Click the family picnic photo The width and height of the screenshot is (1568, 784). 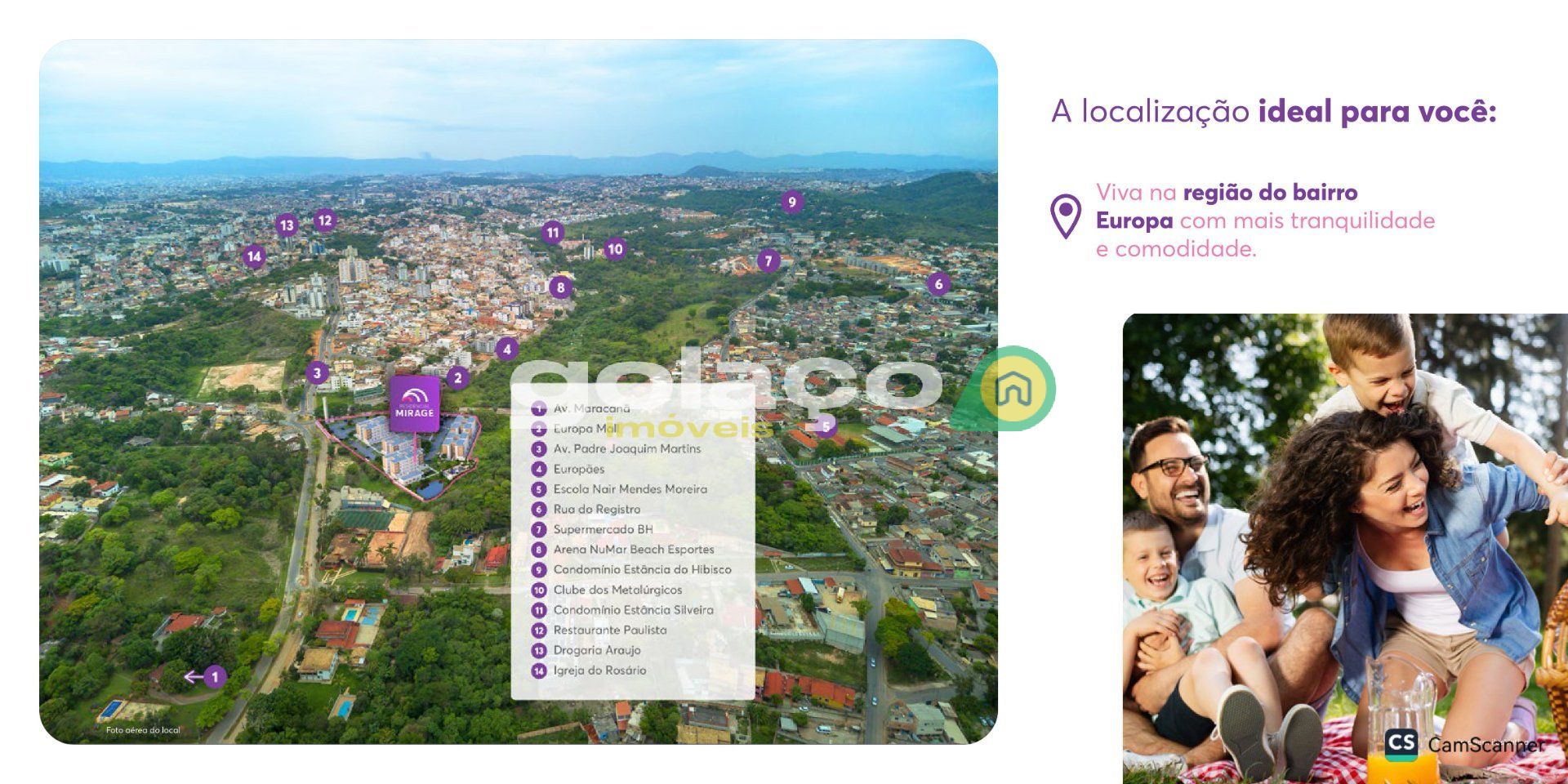[1344, 547]
